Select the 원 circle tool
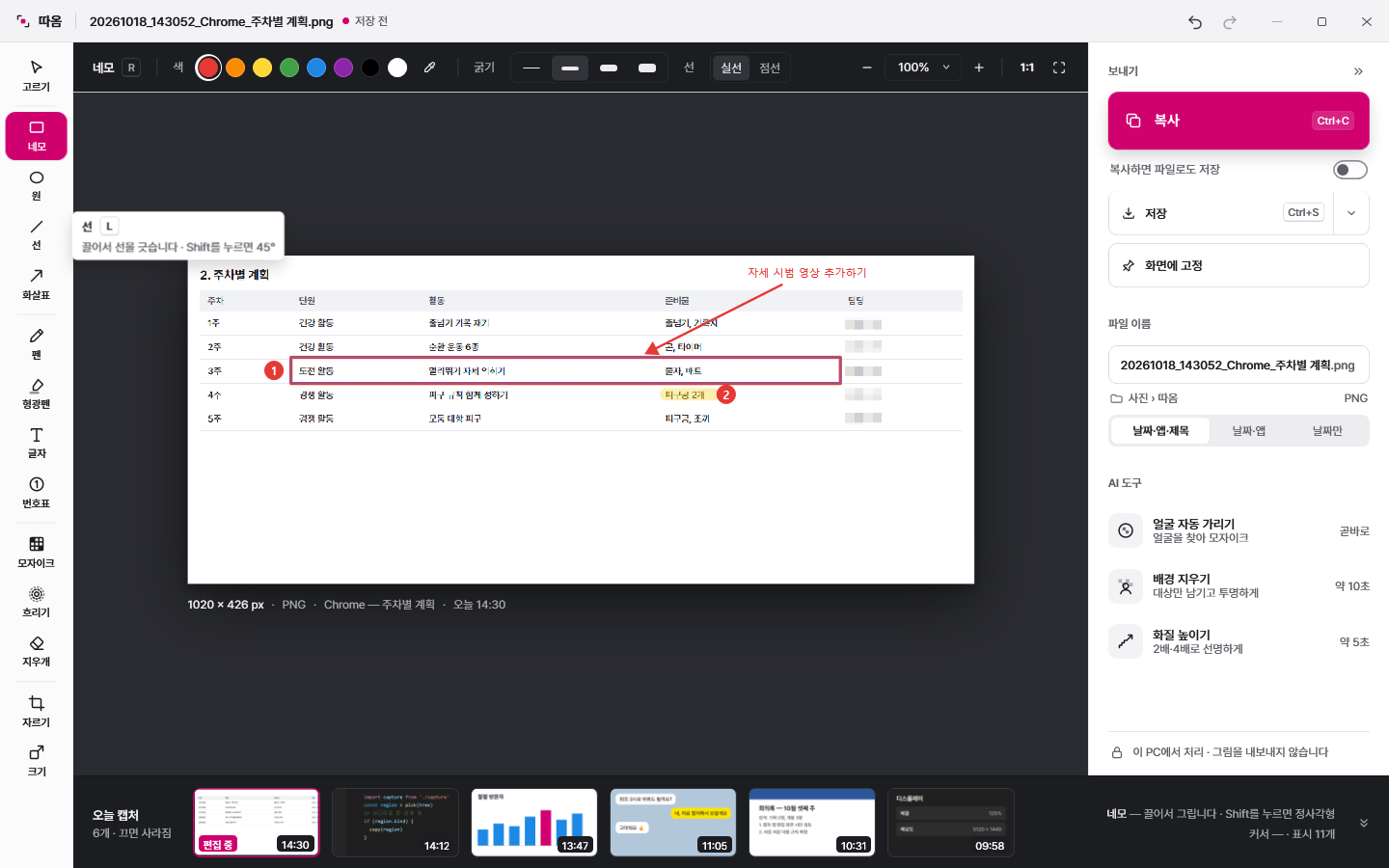 (37, 185)
